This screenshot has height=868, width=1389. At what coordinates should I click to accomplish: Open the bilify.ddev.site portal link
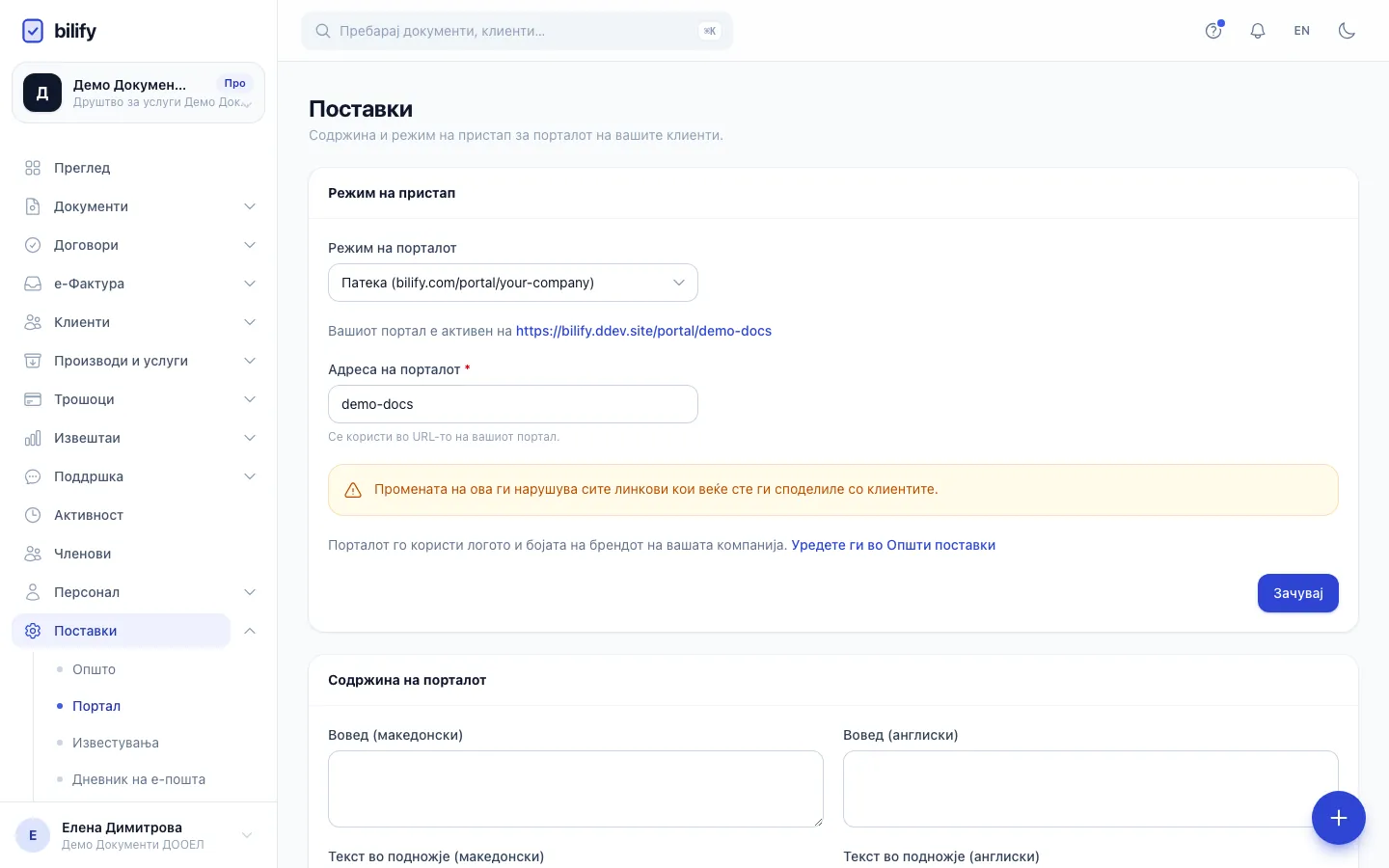pos(643,331)
